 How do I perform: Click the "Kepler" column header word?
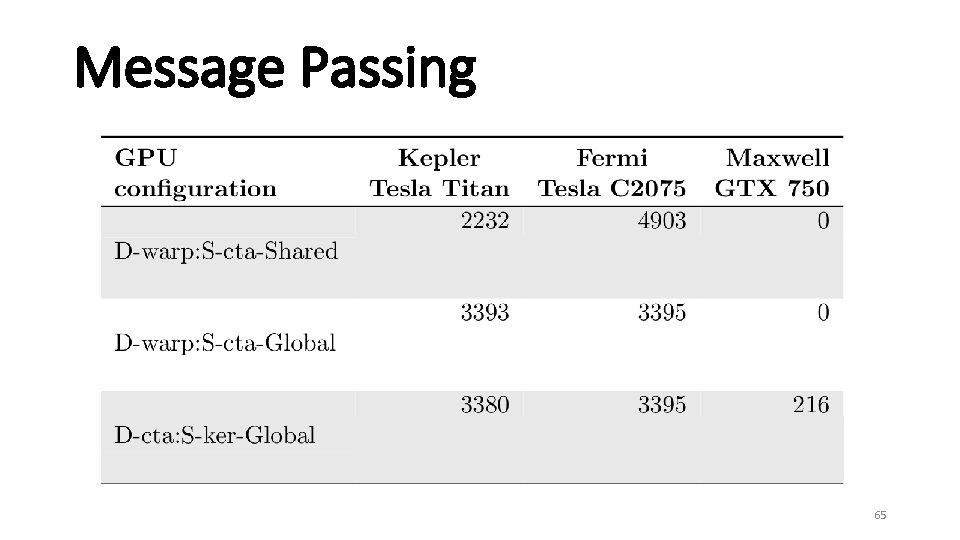pos(439,158)
